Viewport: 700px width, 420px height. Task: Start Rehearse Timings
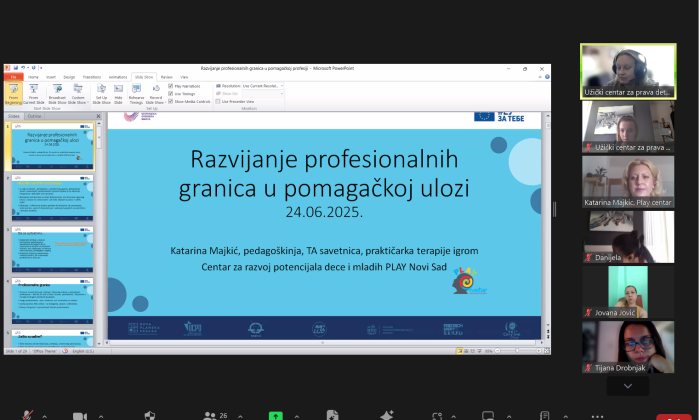coord(136,94)
